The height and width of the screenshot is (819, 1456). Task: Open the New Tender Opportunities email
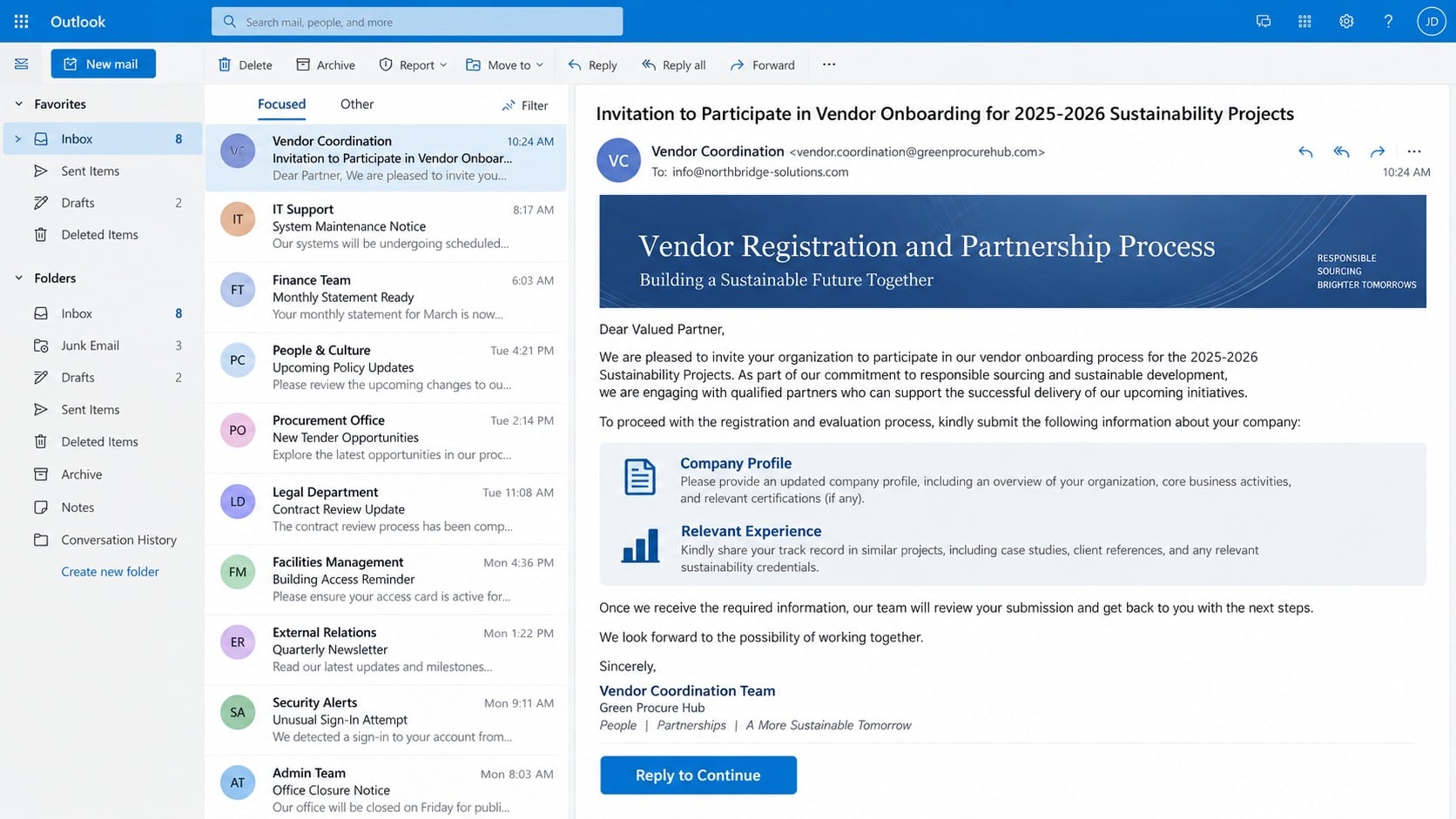tap(386, 437)
